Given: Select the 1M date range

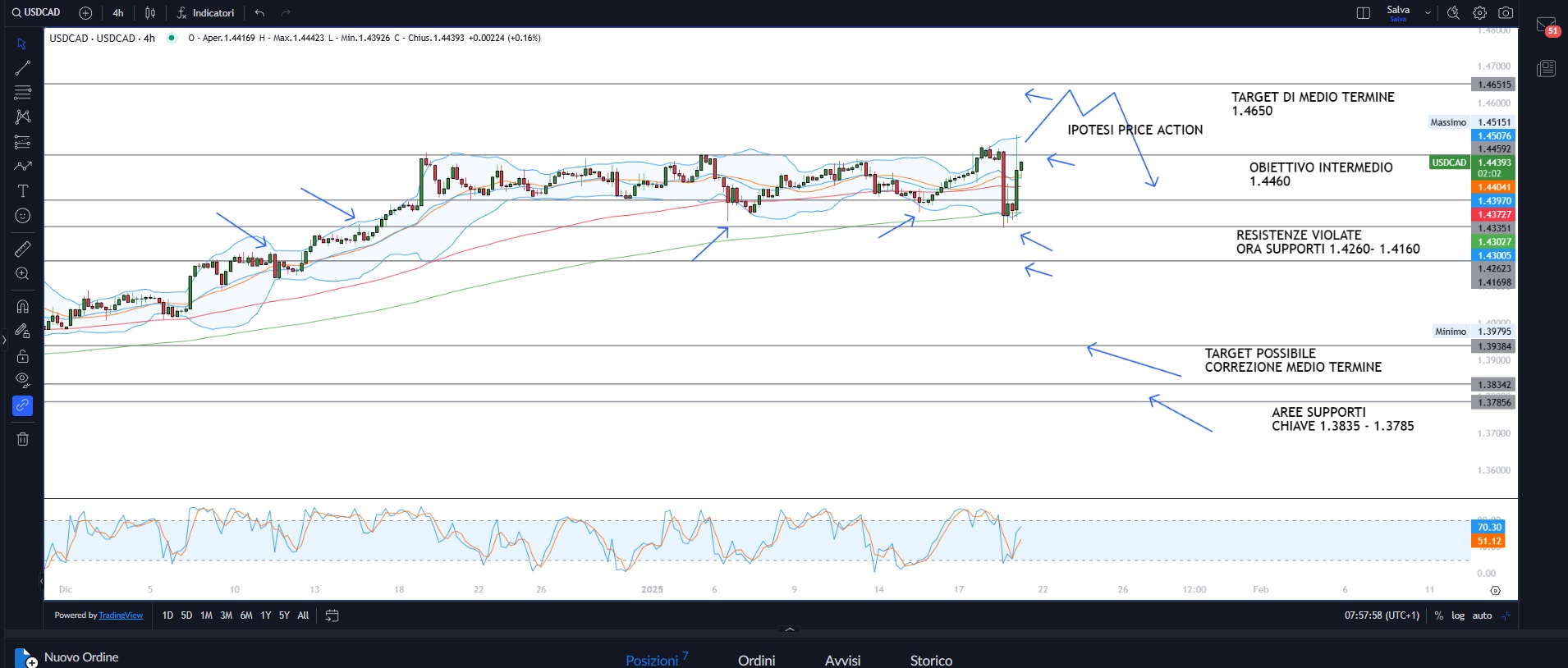Looking at the screenshot, I should pyautogui.click(x=206, y=615).
